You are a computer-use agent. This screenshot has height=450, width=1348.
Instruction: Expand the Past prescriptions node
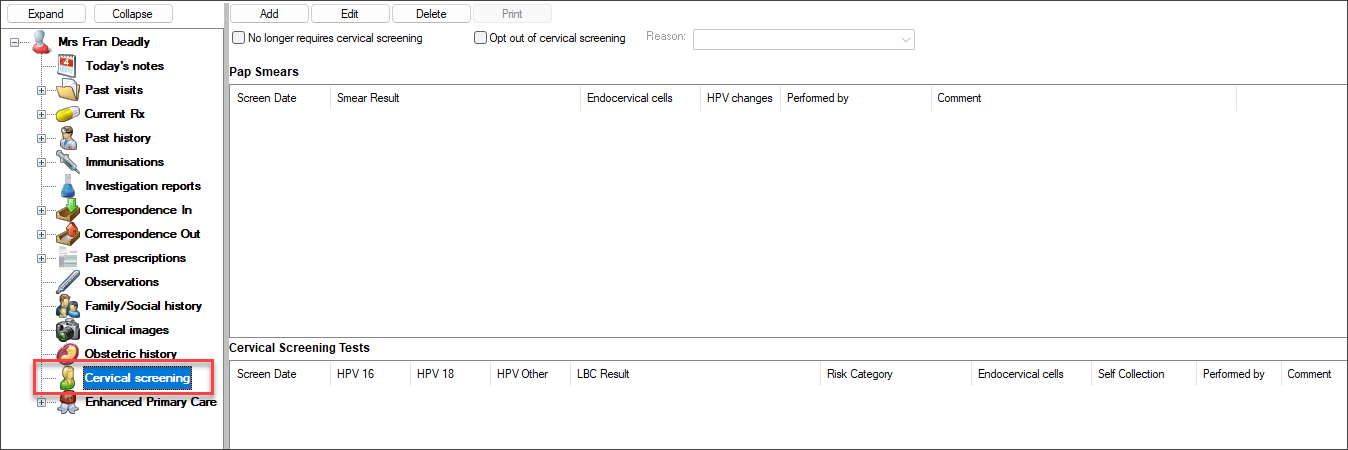click(x=42, y=258)
